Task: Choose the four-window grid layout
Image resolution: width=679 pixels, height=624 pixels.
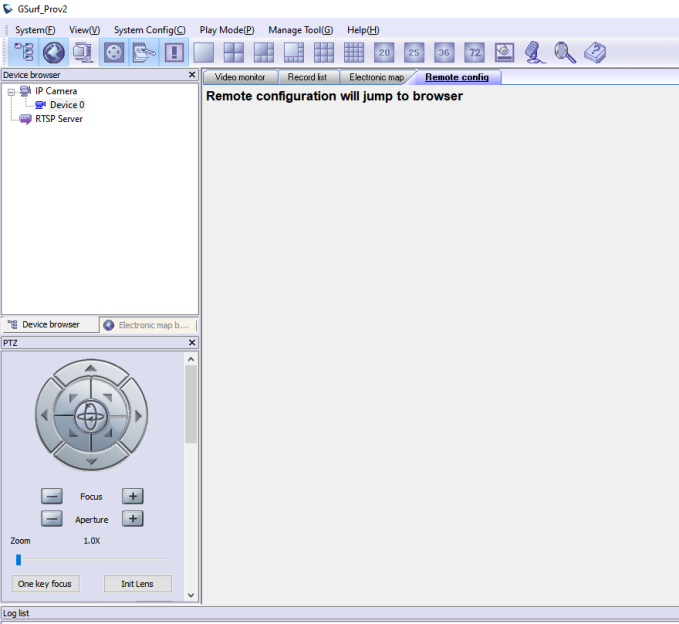Action: pyautogui.click(x=234, y=52)
